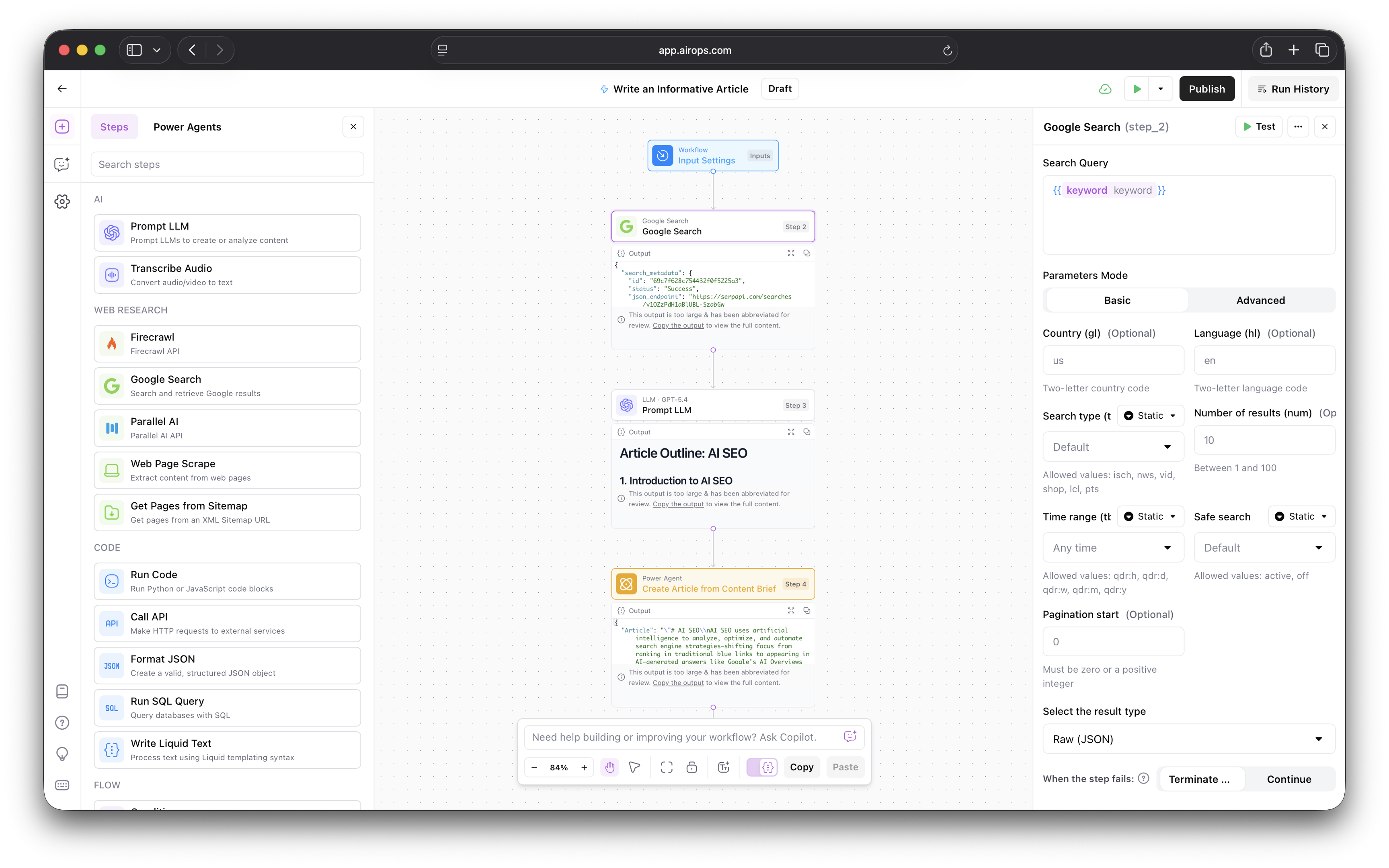This screenshot has height=868, width=1389.
Task: Expand the run options arrow beside play
Action: point(1161,89)
